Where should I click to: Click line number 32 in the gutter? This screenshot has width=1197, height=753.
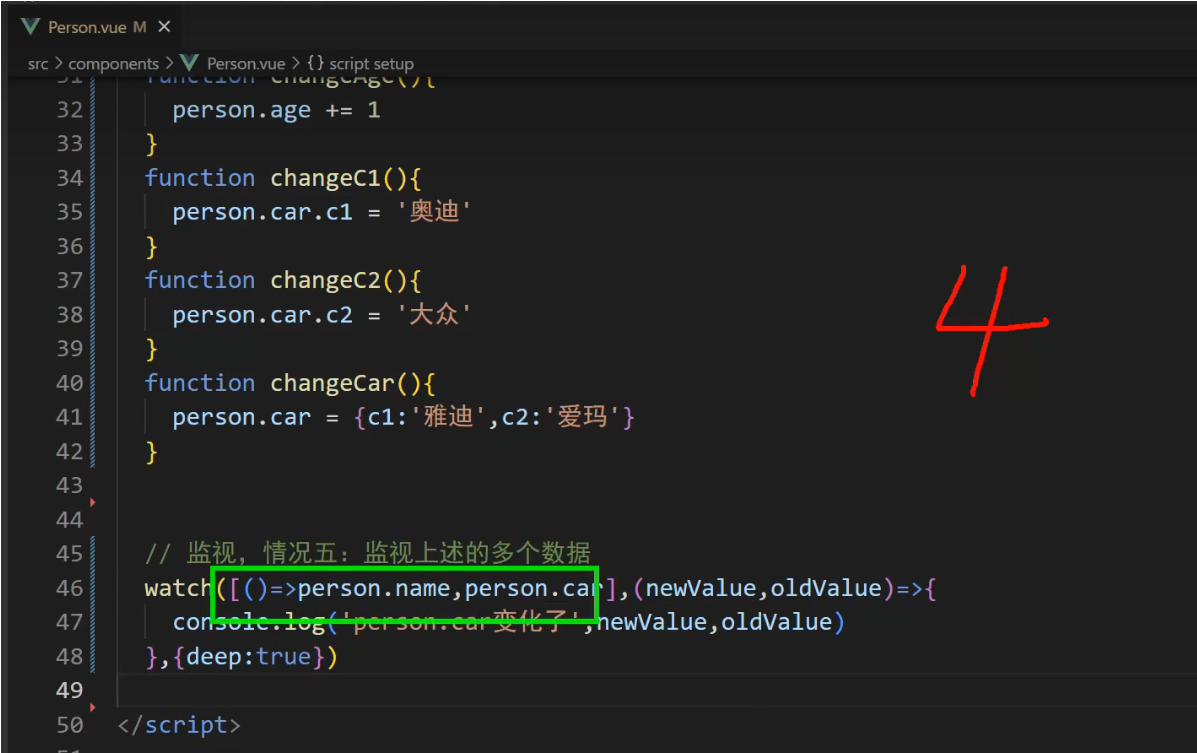click(x=69, y=110)
